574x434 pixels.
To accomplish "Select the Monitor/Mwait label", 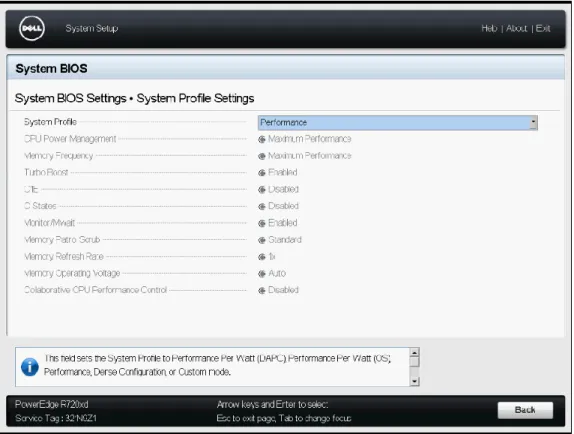I will tap(49, 223).
